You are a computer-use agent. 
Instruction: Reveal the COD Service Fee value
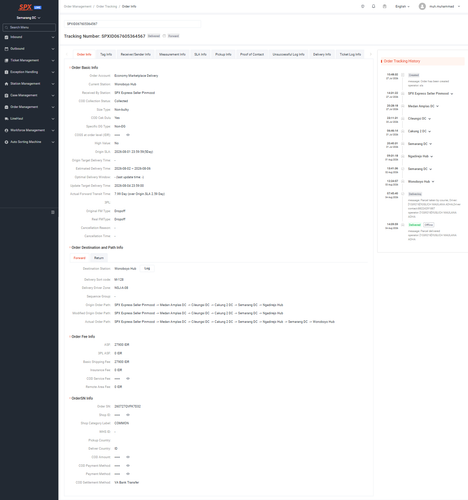coord(128,379)
